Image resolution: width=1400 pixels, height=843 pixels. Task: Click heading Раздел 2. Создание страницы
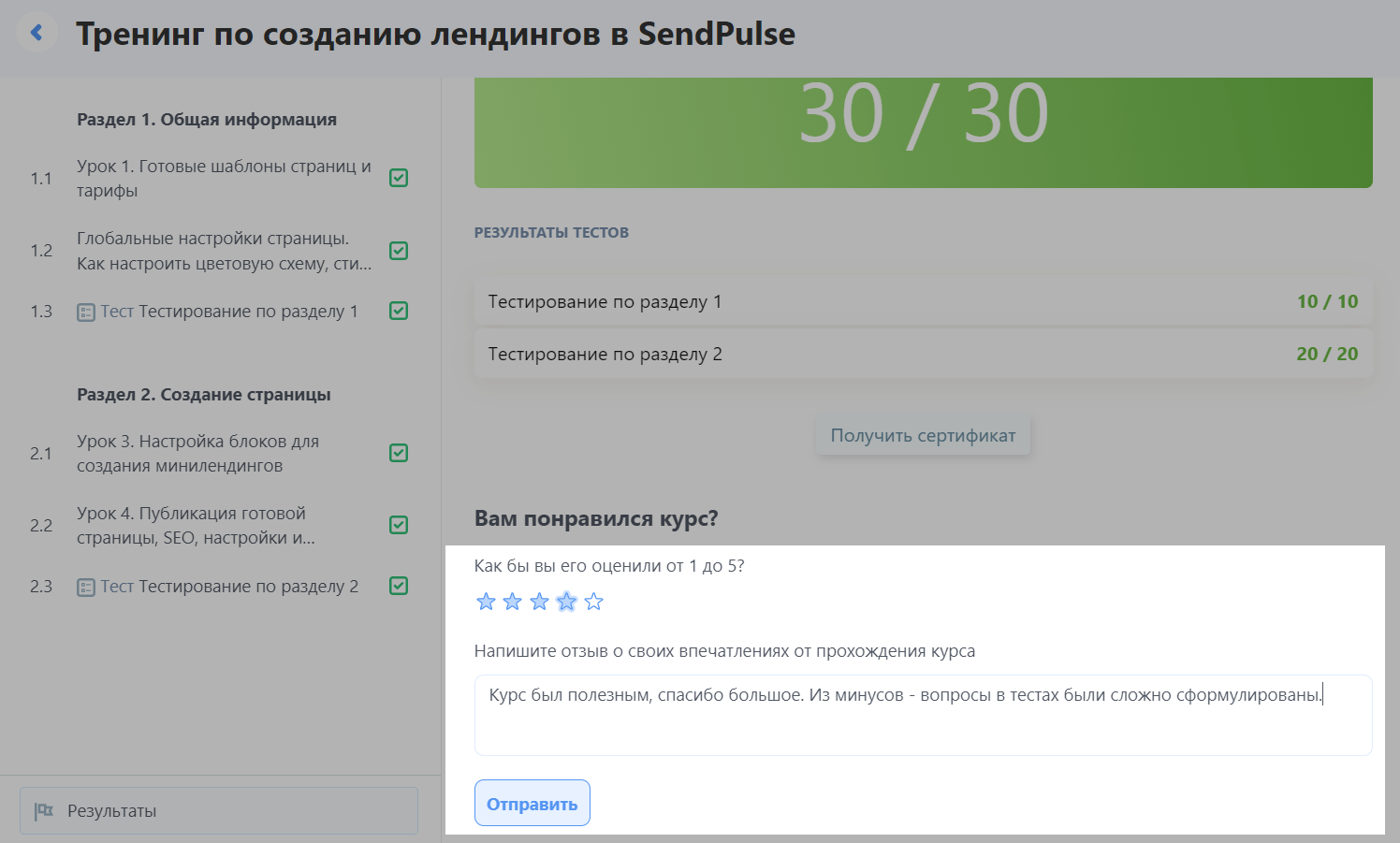[204, 394]
